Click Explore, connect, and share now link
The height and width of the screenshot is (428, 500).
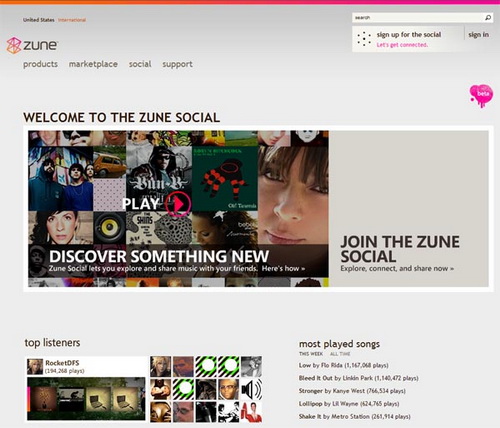397,268
